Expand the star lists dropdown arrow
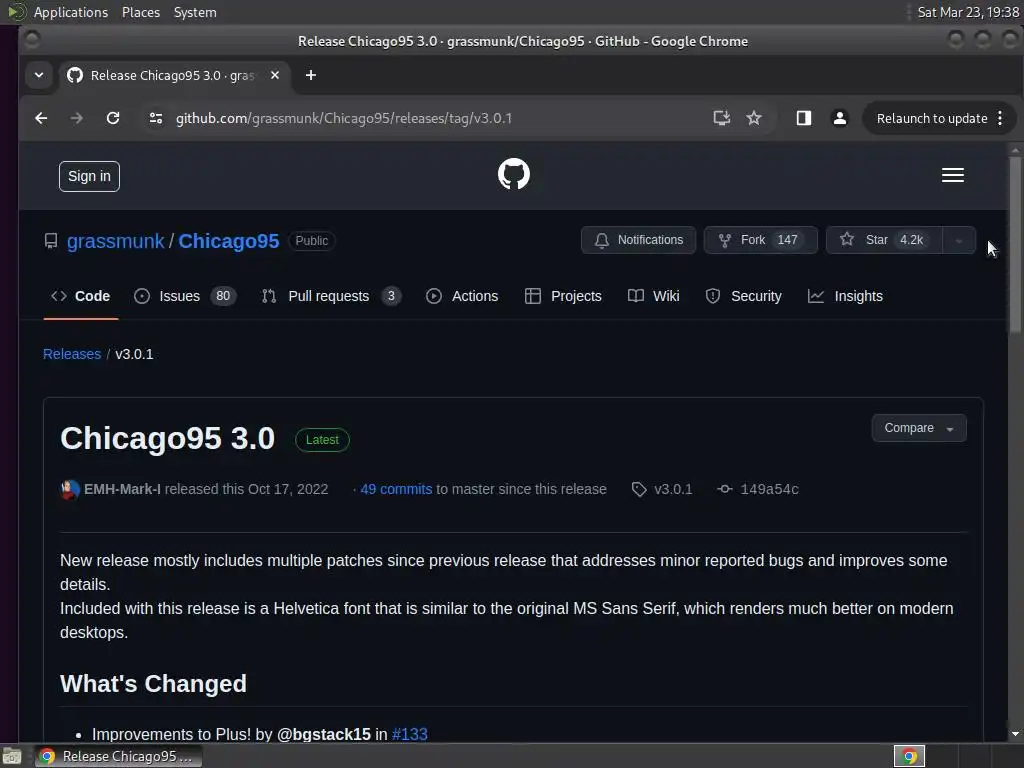This screenshot has width=1024, height=768. coord(959,240)
